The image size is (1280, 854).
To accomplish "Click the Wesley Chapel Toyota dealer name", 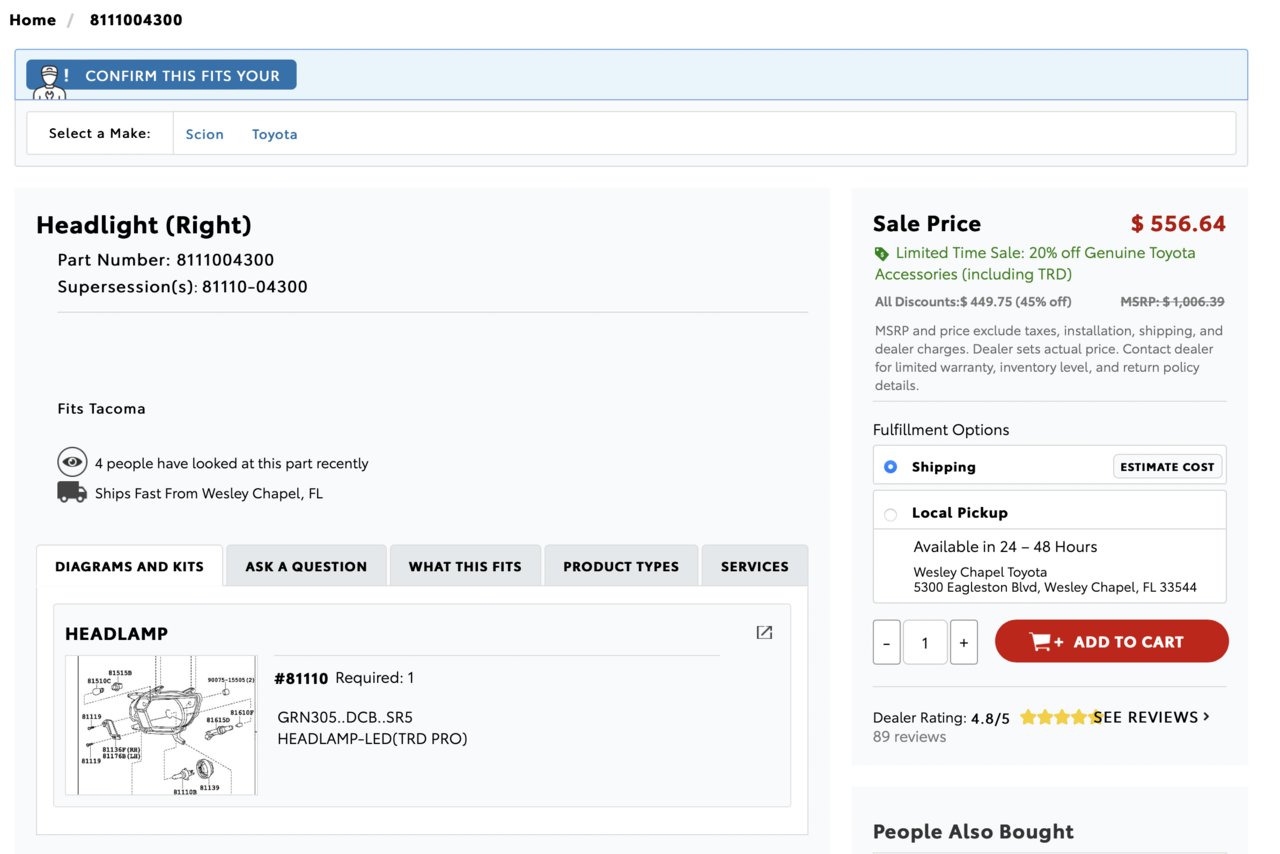I will pos(980,572).
